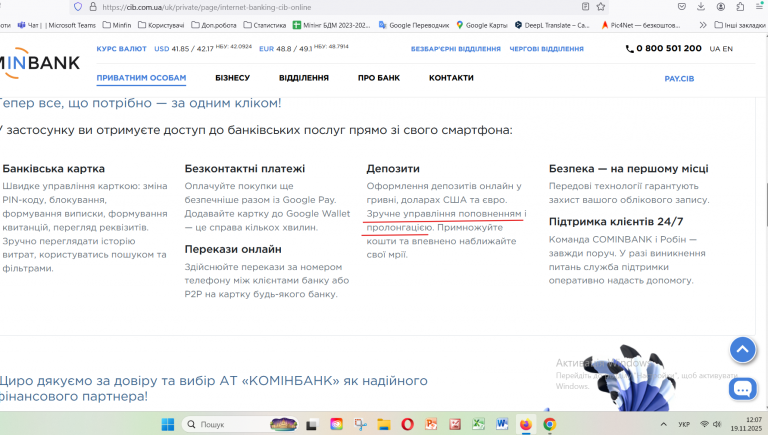Bookmark this page with the star icon
Screen dimensions: 768x435
coord(601,6)
